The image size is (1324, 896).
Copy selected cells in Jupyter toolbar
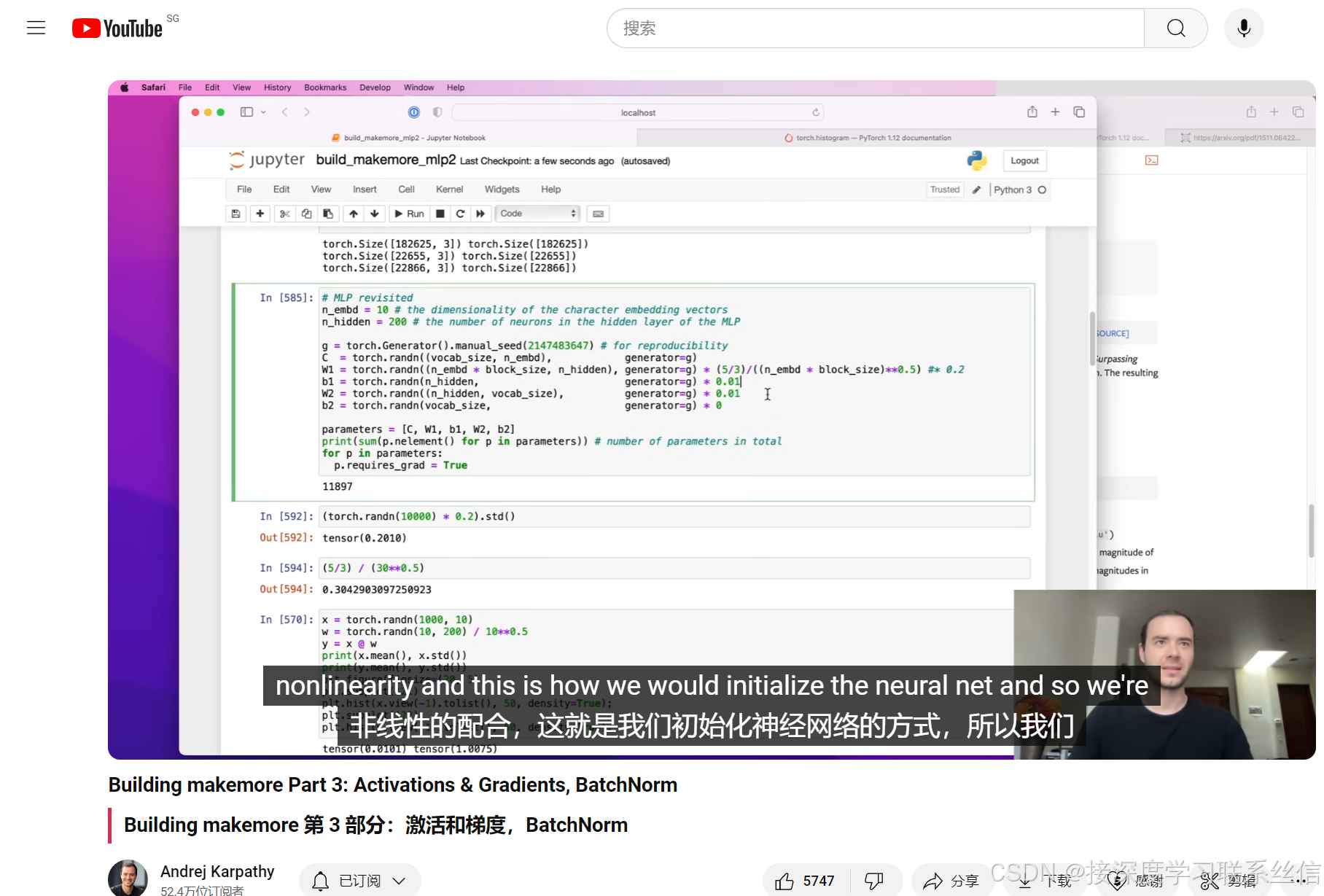pyautogui.click(x=306, y=214)
